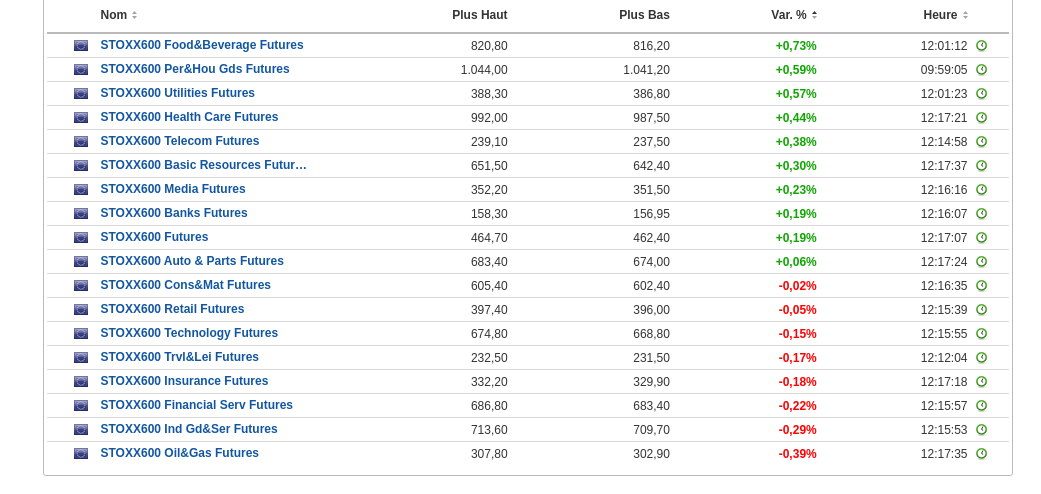The image size is (1041, 494).
Task: Click the flag icon beside STOXX600 Food&Beverage Futures
Action: 81,46
